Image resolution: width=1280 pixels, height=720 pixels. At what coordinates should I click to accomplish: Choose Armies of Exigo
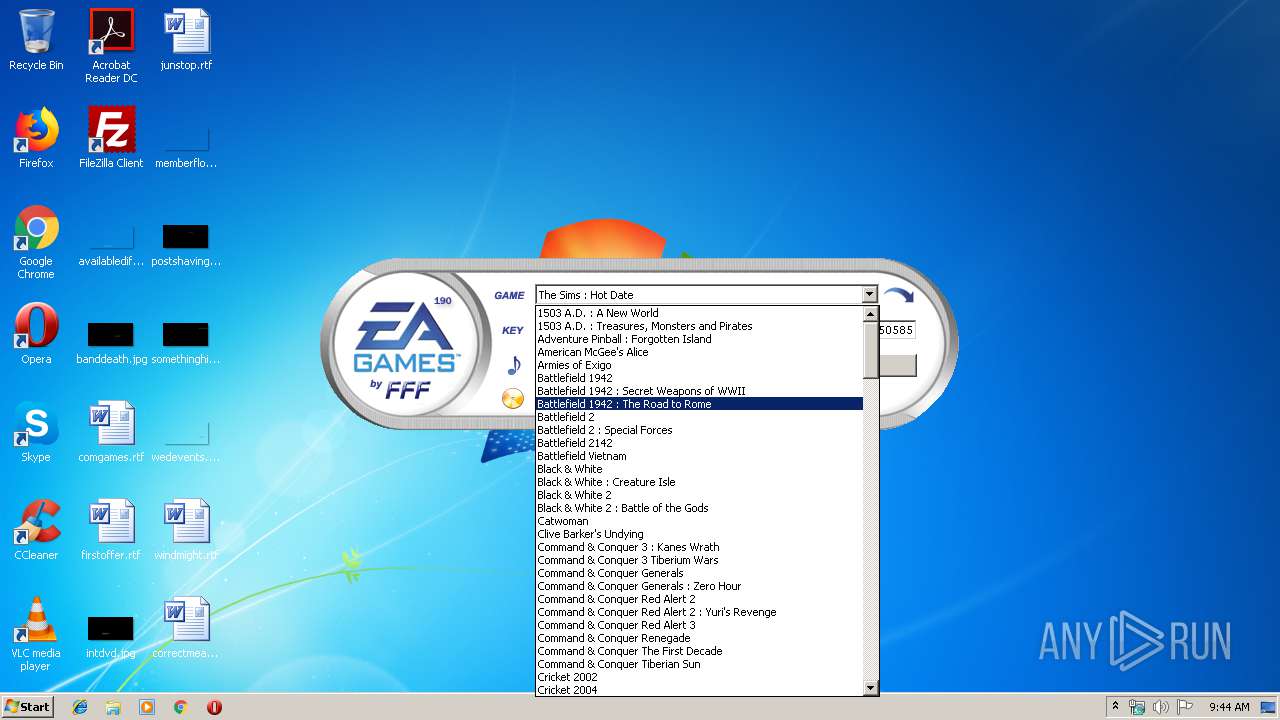pos(699,365)
